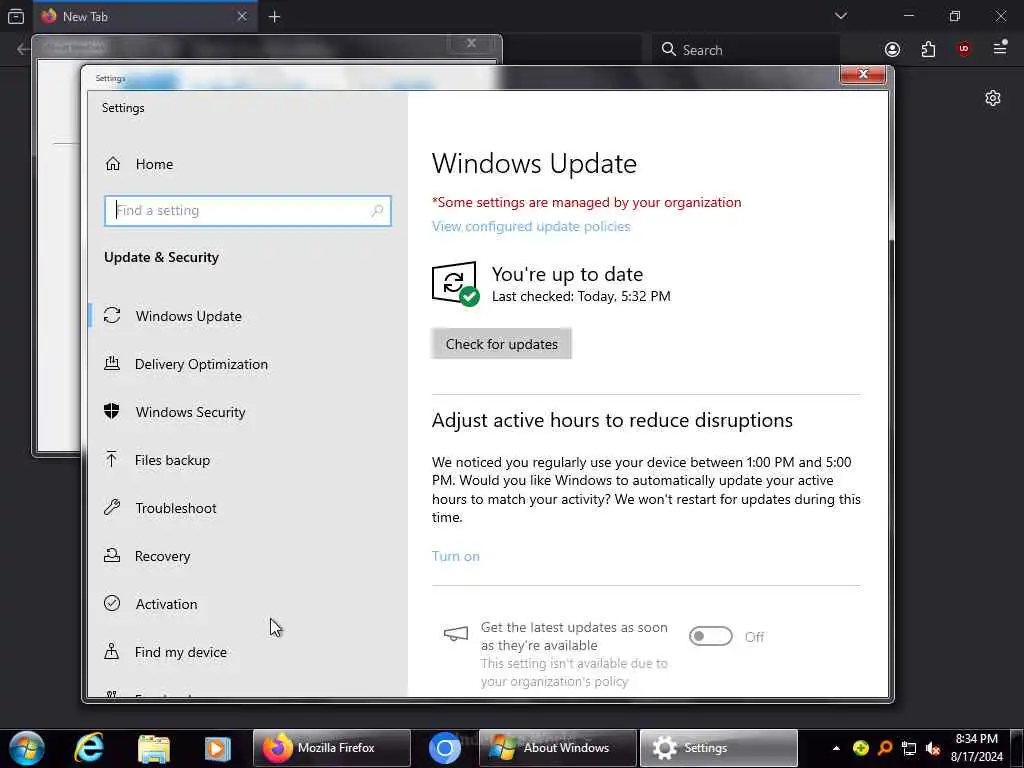Image resolution: width=1024 pixels, height=768 pixels.
Task: Select the New Tab browser tab
Action: click(x=144, y=16)
